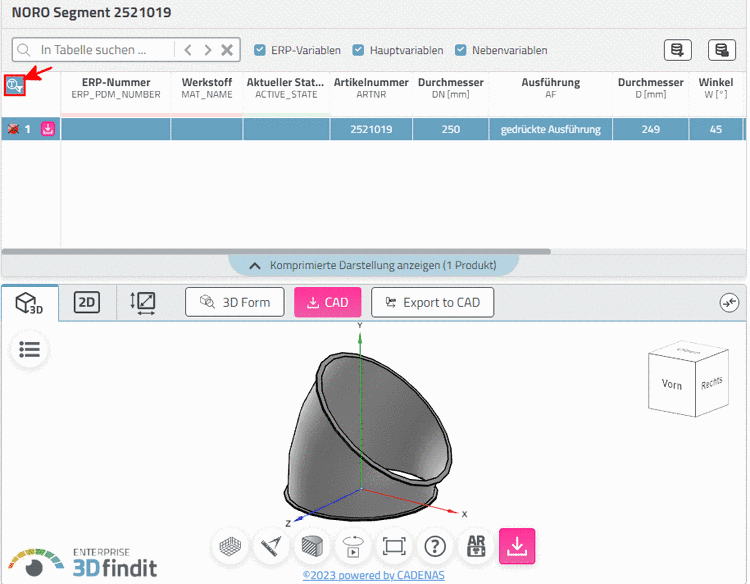Click the Winkel column header

point(716,88)
